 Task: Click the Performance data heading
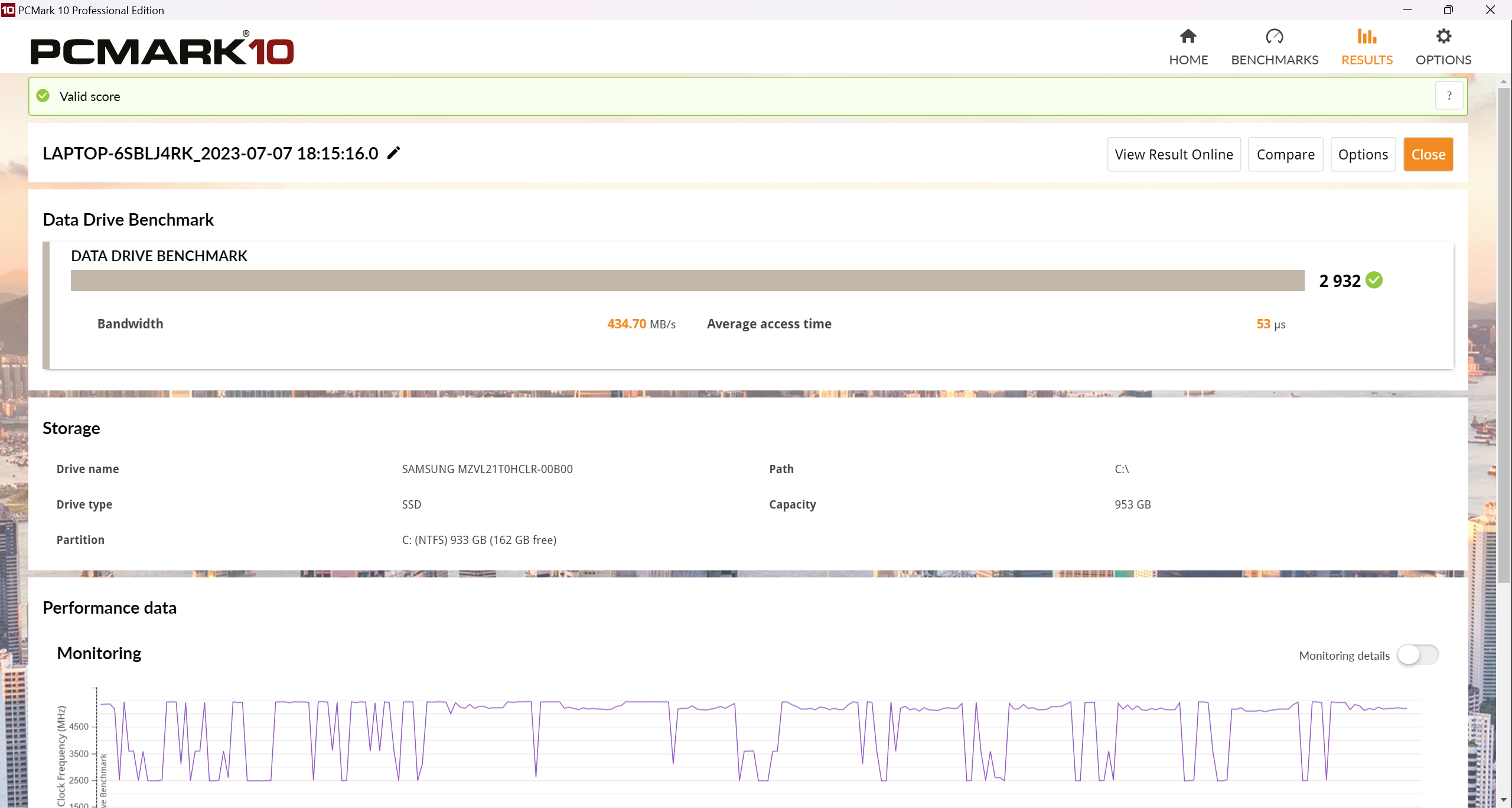pos(110,608)
